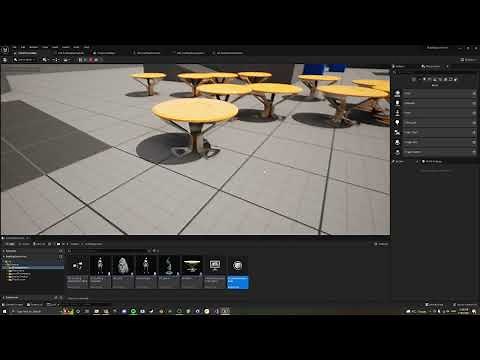Select the Trigger Box icon
This screenshot has width=480, height=360.
pos(397,142)
